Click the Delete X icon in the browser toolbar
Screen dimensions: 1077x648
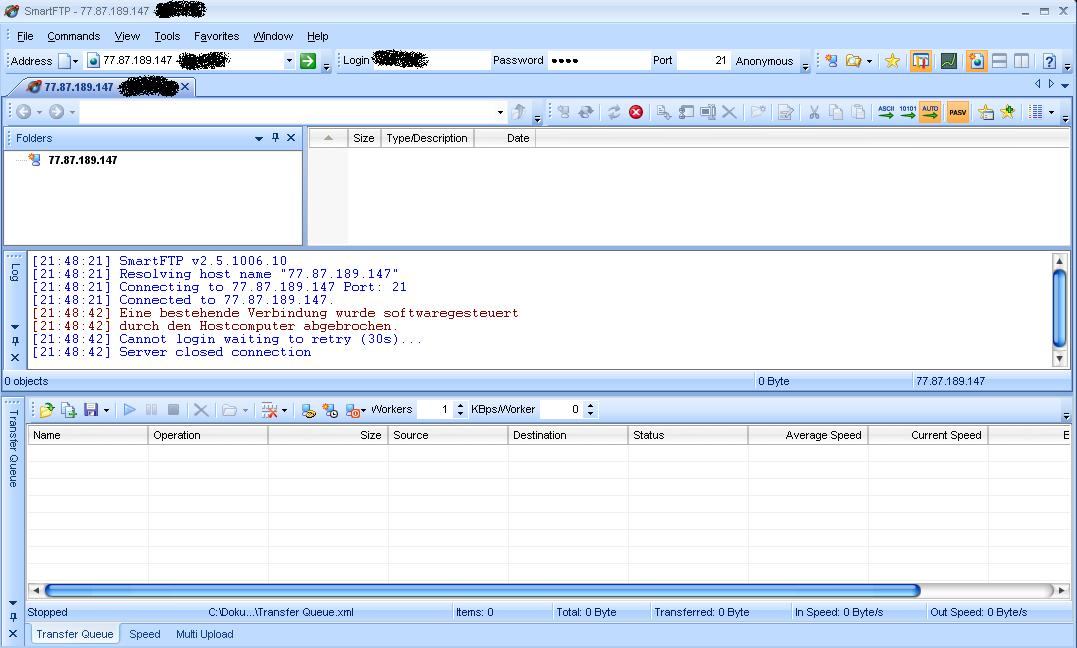coord(729,112)
